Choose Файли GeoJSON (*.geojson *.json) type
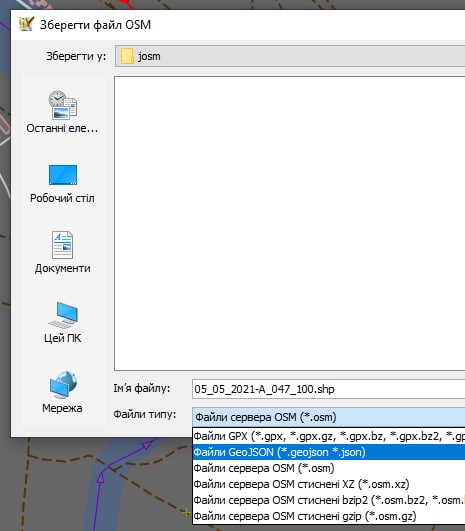 coord(329,452)
